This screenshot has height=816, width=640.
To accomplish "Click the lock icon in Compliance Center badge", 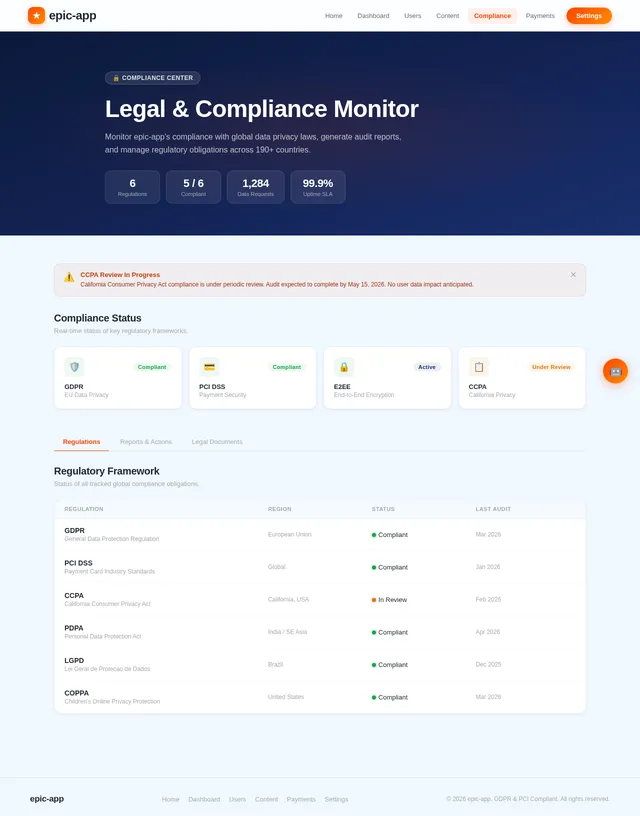I will tap(116, 78).
